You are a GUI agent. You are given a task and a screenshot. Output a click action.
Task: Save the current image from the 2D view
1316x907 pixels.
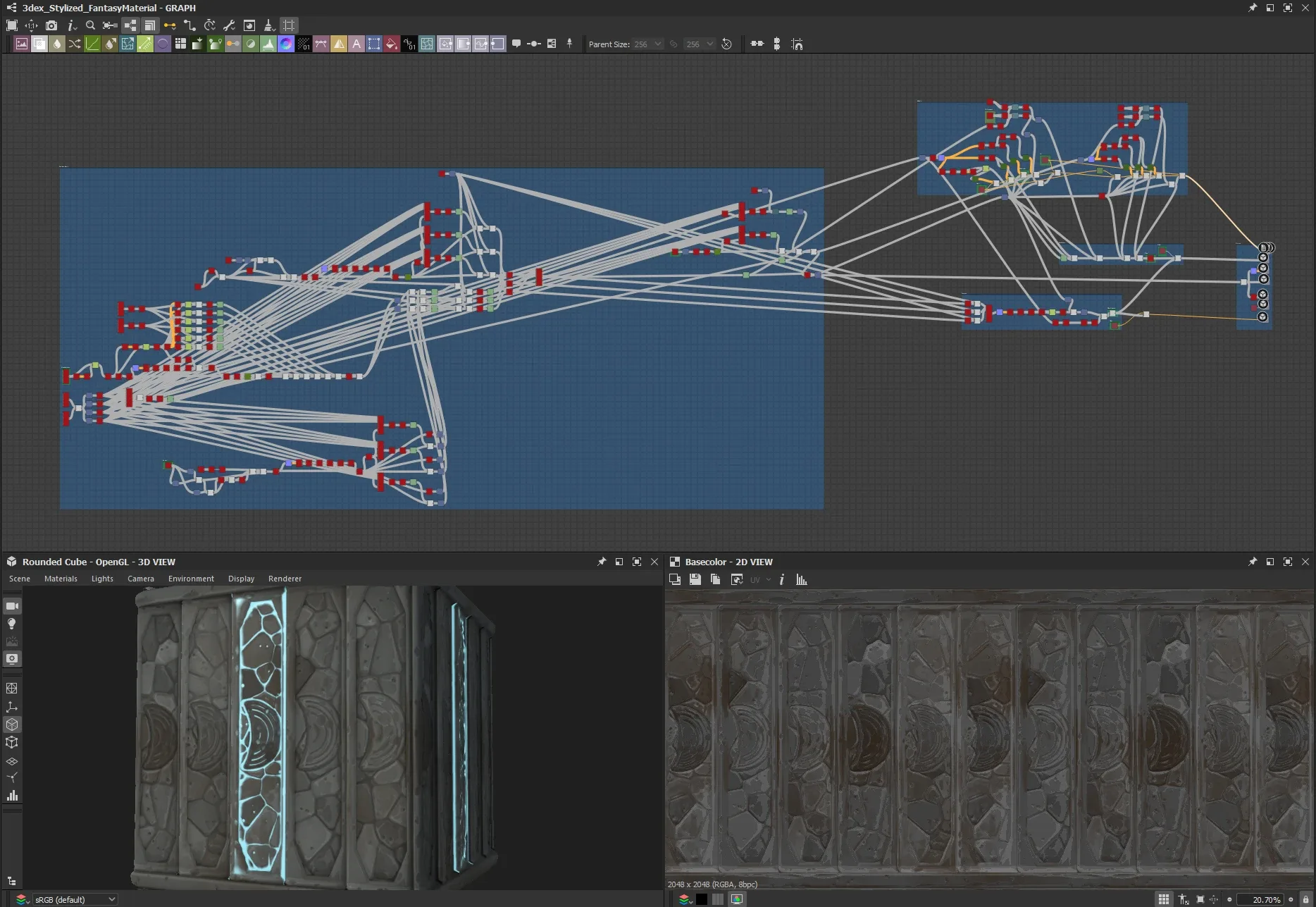695,579
